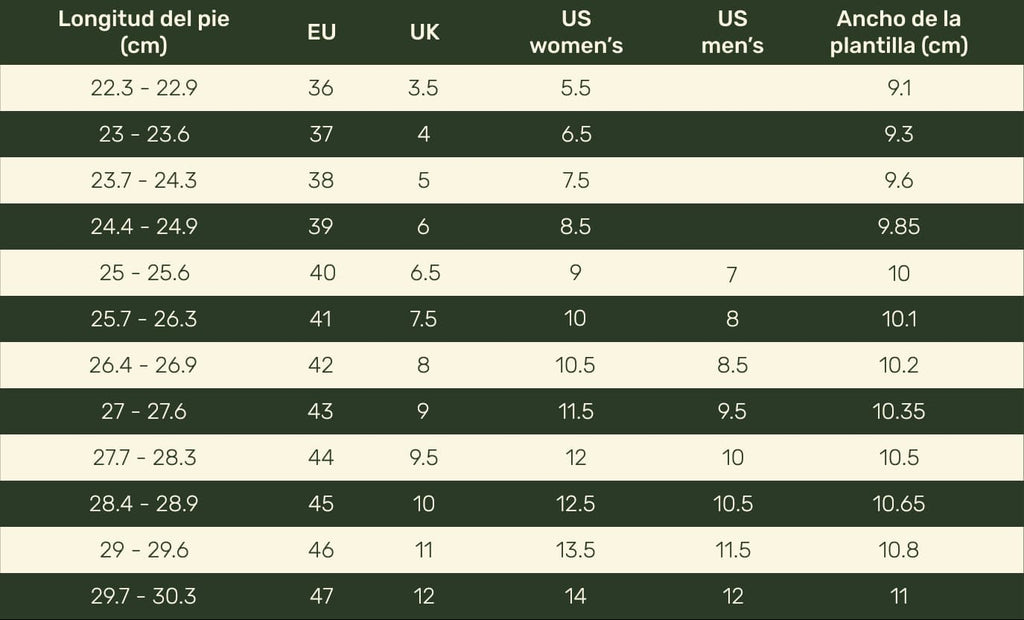
Task: Select US women's size 13.5 cell
Action: tap(576, 550)
